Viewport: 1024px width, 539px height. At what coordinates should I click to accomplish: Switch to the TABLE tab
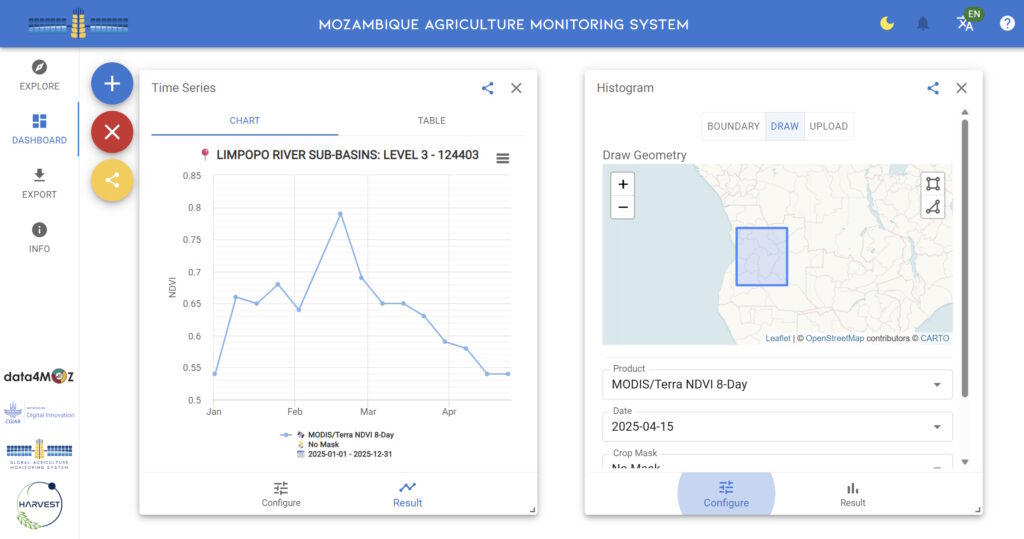[x=431, y=120]
